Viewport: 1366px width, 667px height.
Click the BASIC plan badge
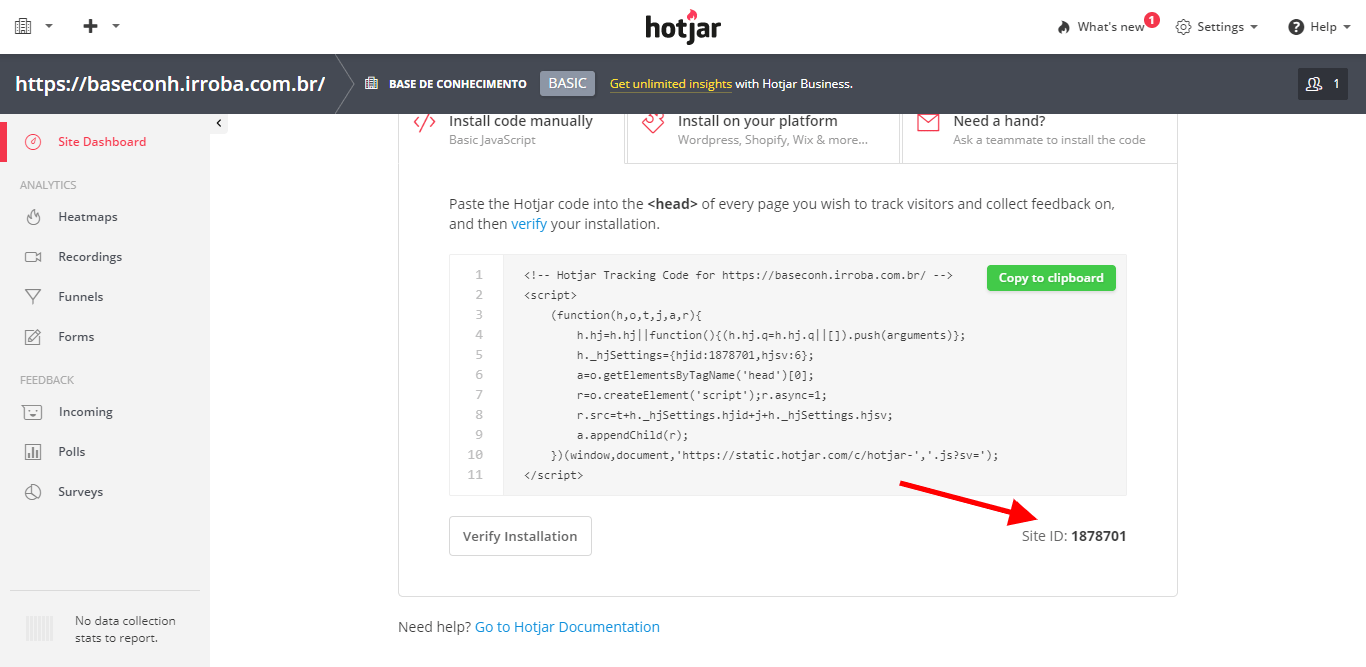click(567, 83)
